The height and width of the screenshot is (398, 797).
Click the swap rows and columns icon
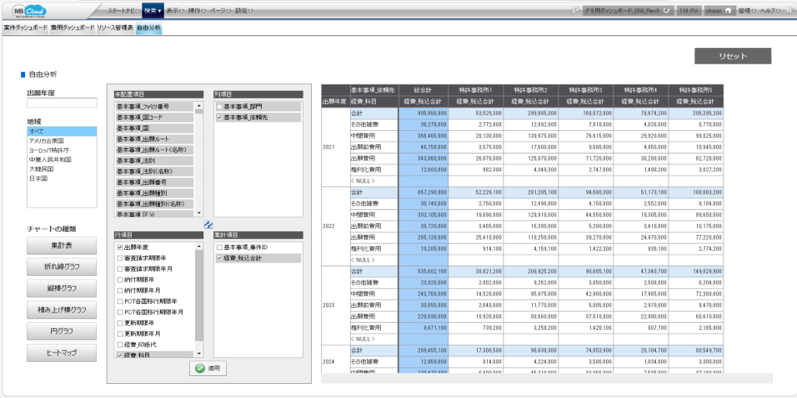pyautogui.click(x=208, y=225)
